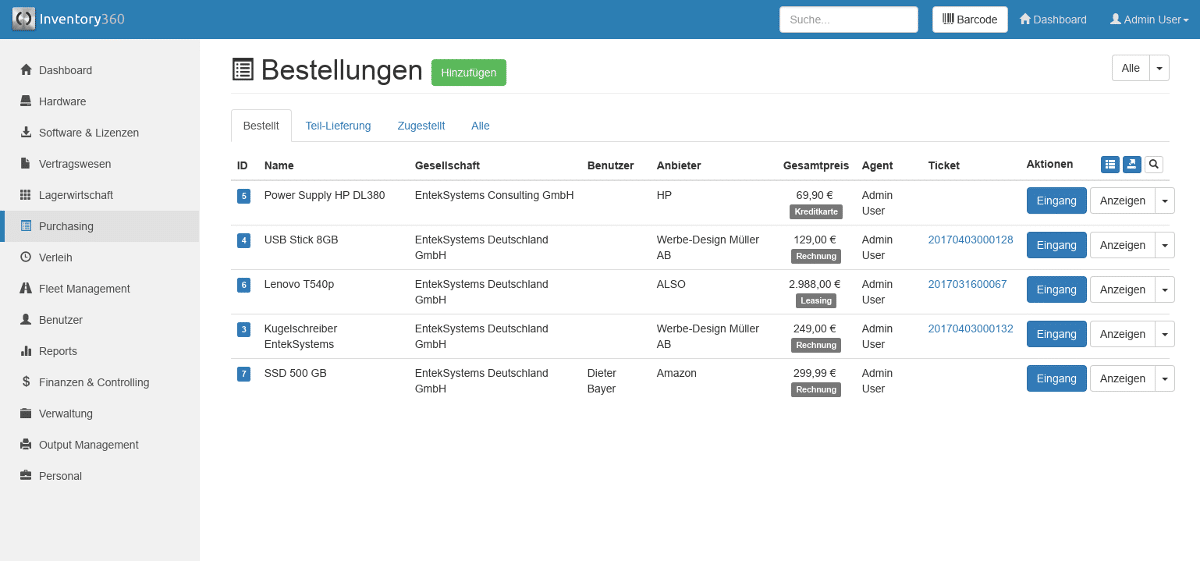This screenshot has height=561, width=1200.
Task: Expand Anzeigen dropdown for Power Supply HP DL380
Action: [x=1164, y=201]
